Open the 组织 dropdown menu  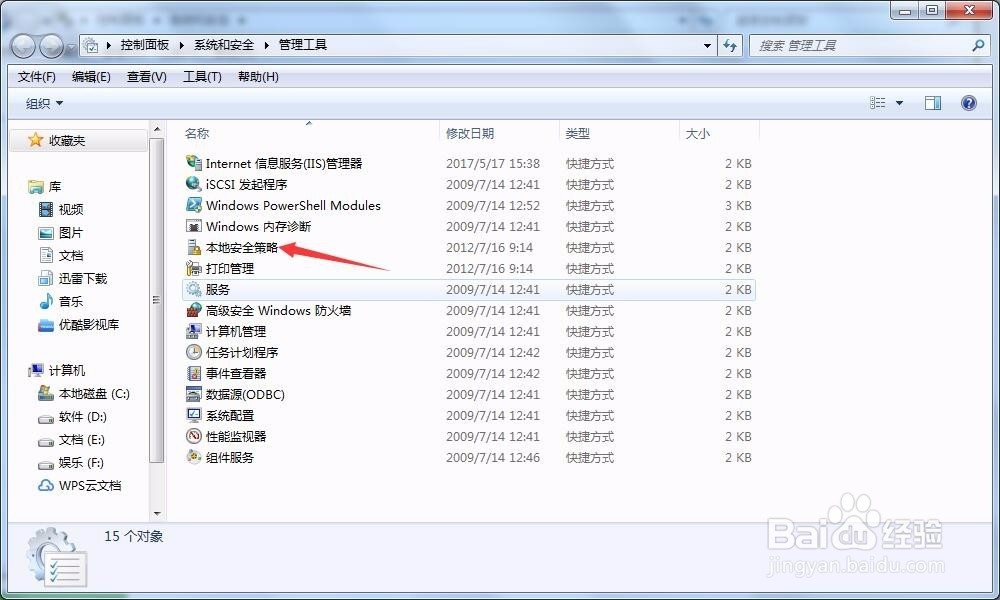[x=44, y=103]
